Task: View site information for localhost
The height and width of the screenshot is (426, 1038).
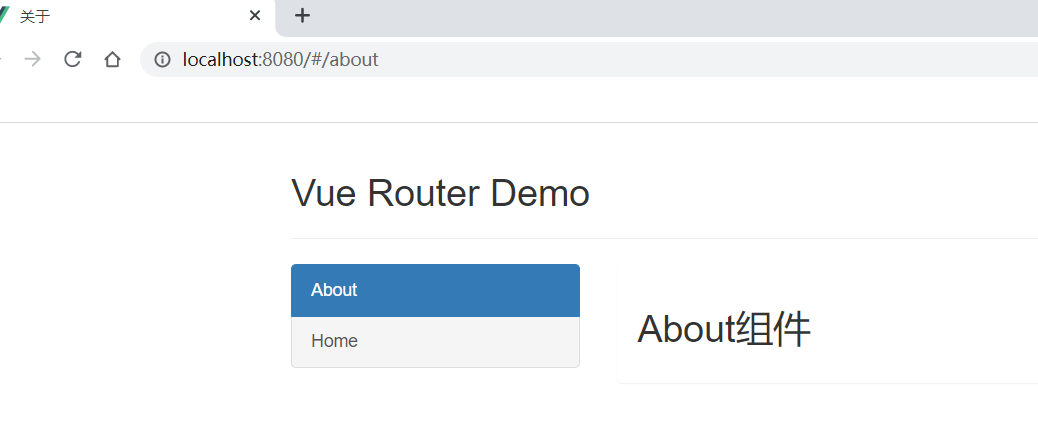Action: pyautogui.click(x=162, y=59)
